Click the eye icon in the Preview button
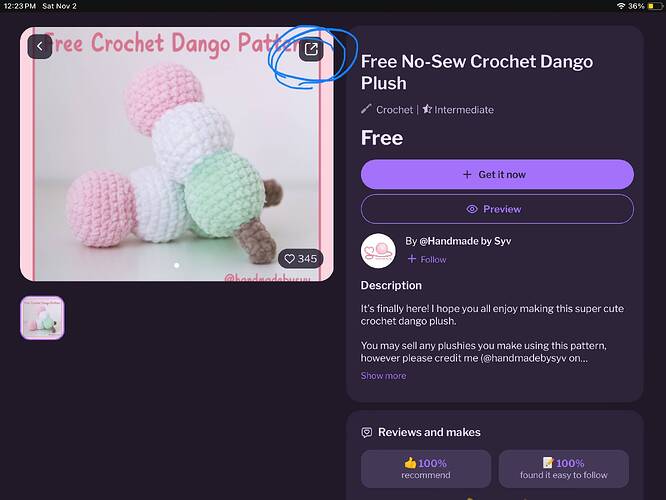Image resolution: width=666 pixels, height=500 pixels. coord(472,209)
